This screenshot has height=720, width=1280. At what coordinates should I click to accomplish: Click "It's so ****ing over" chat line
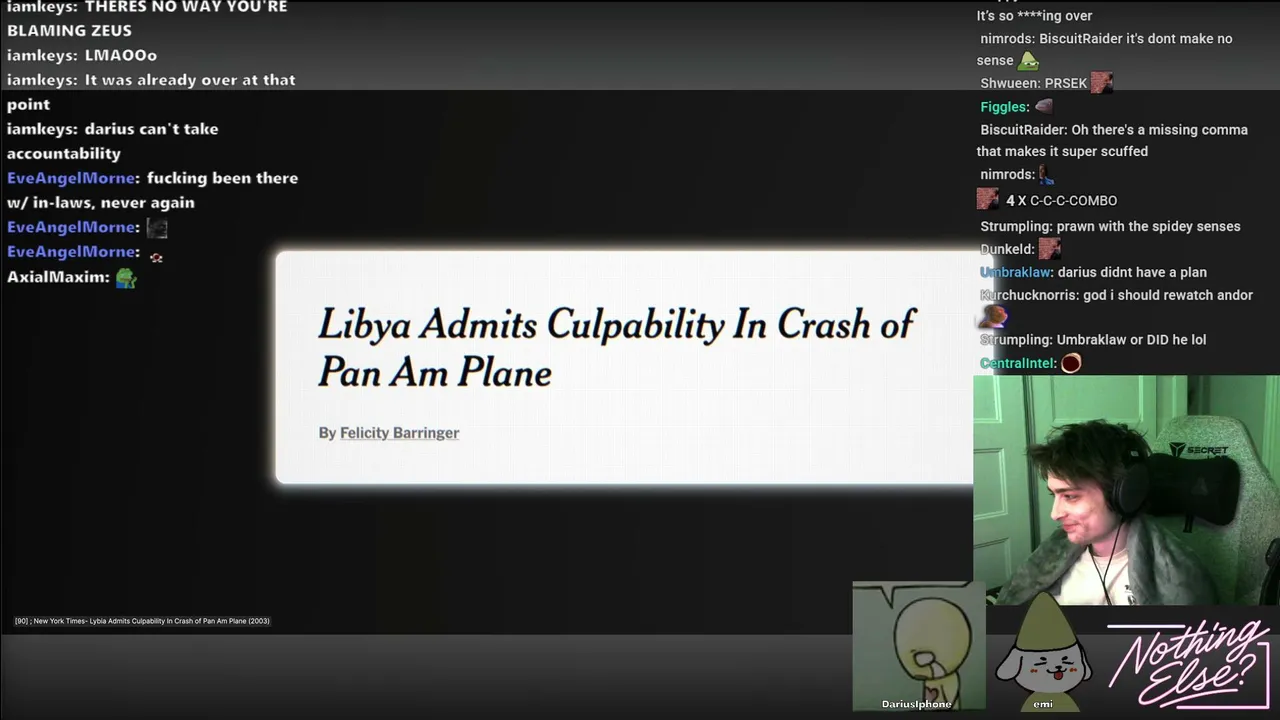tap(1034, 16)
